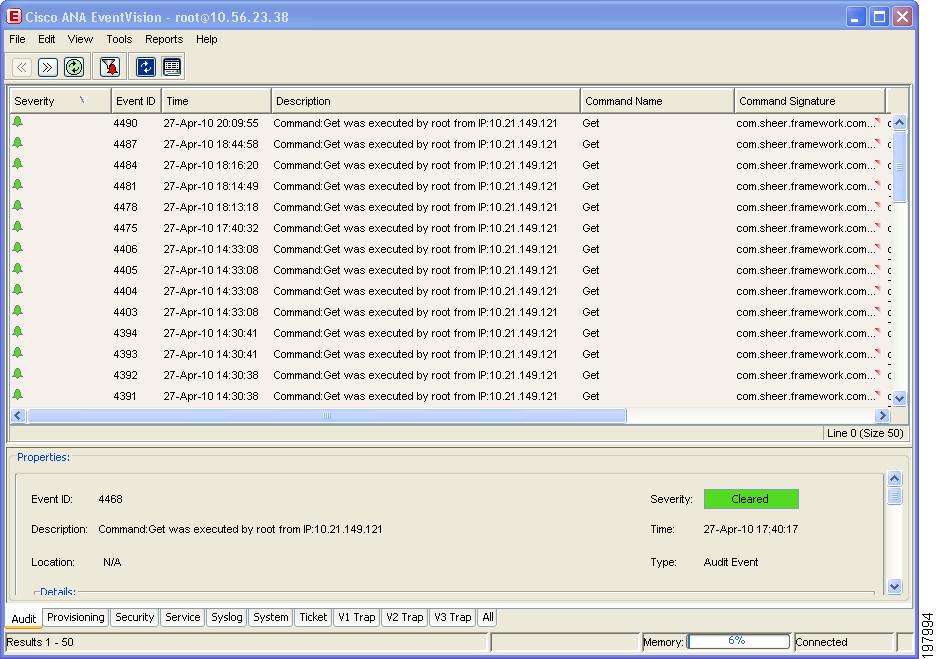Click the bell icon for event 4481
Viewport: 937px width, 659px height.
tap(18, 185)
